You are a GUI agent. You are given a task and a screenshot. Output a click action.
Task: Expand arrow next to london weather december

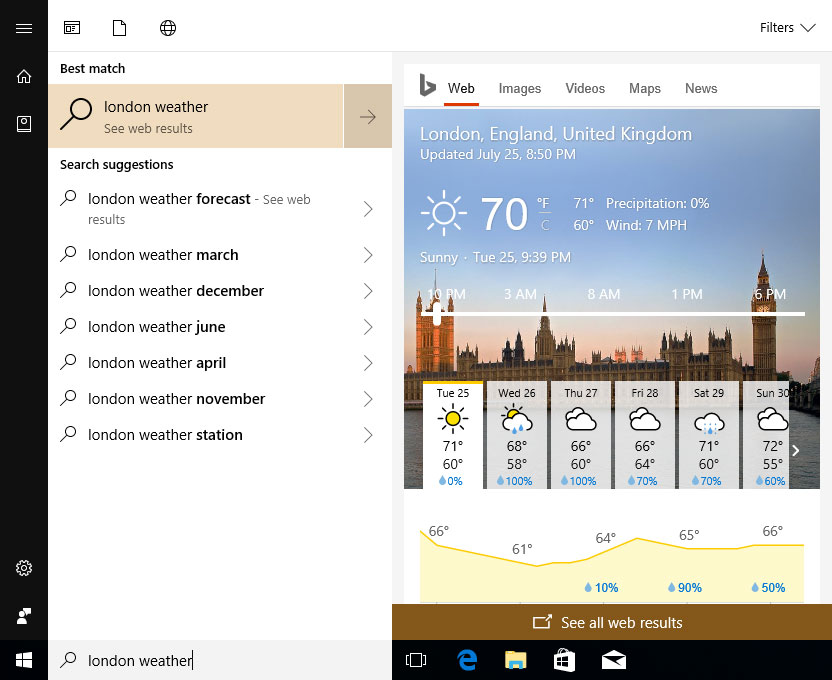[x=368, y=291]
